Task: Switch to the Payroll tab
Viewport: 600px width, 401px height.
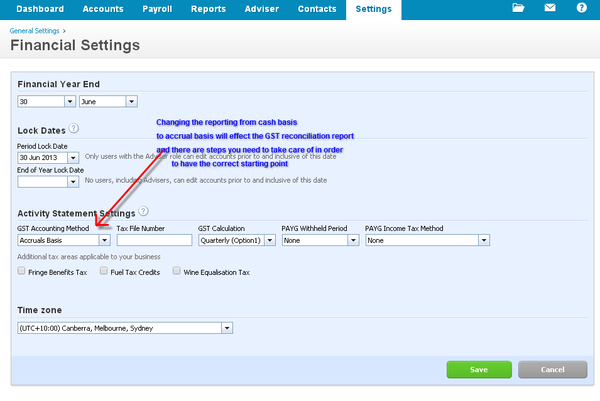Action: point(155,9)
